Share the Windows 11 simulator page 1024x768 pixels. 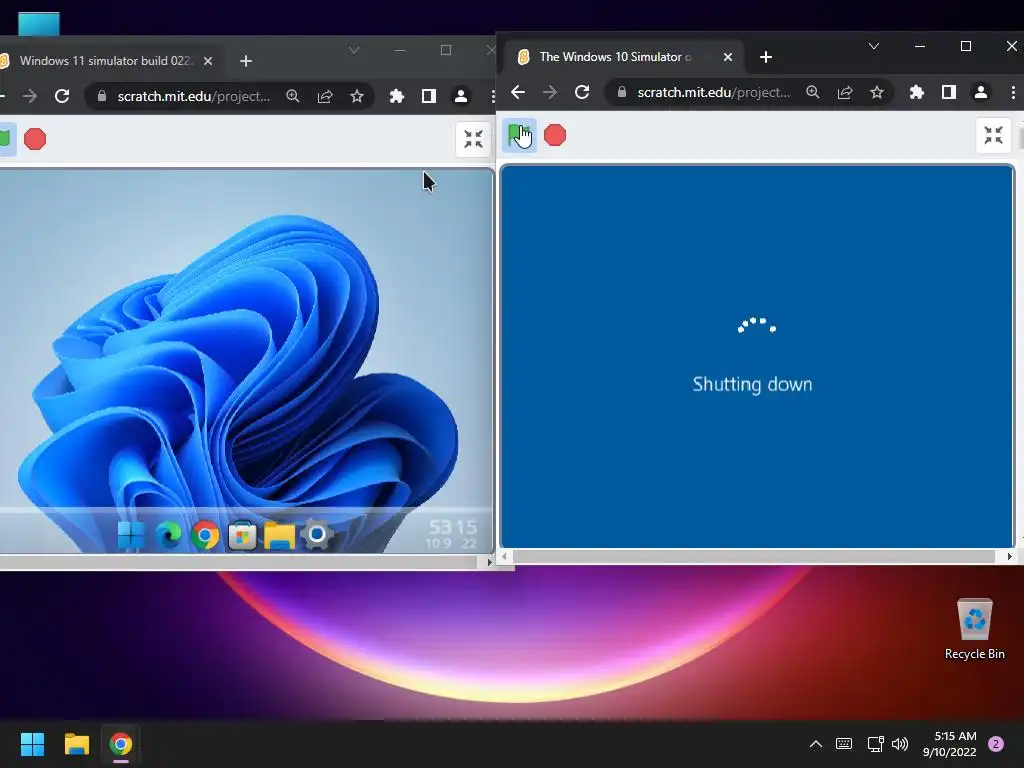coord(325,96)
